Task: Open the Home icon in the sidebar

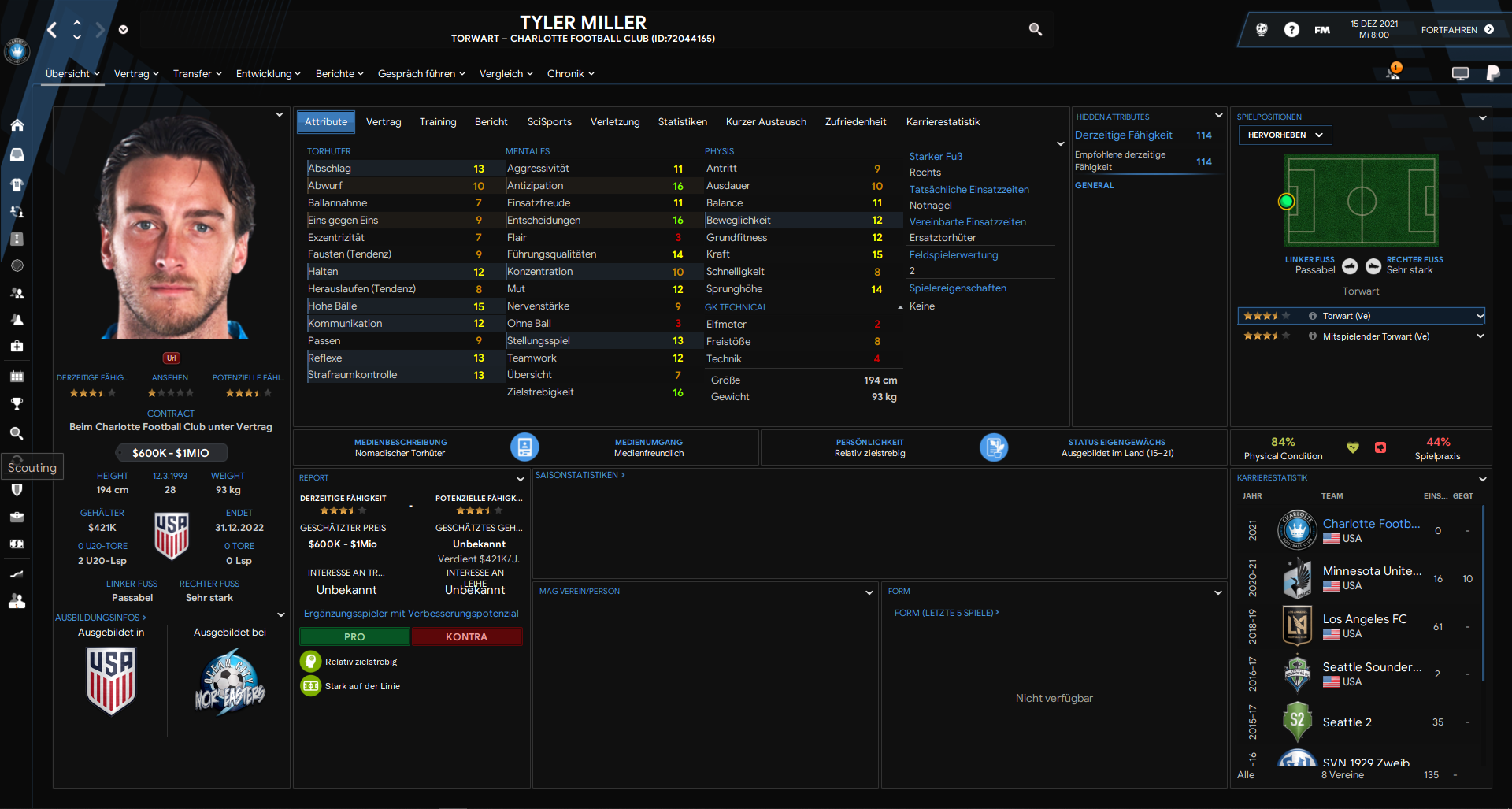Action: click(17, 125)
